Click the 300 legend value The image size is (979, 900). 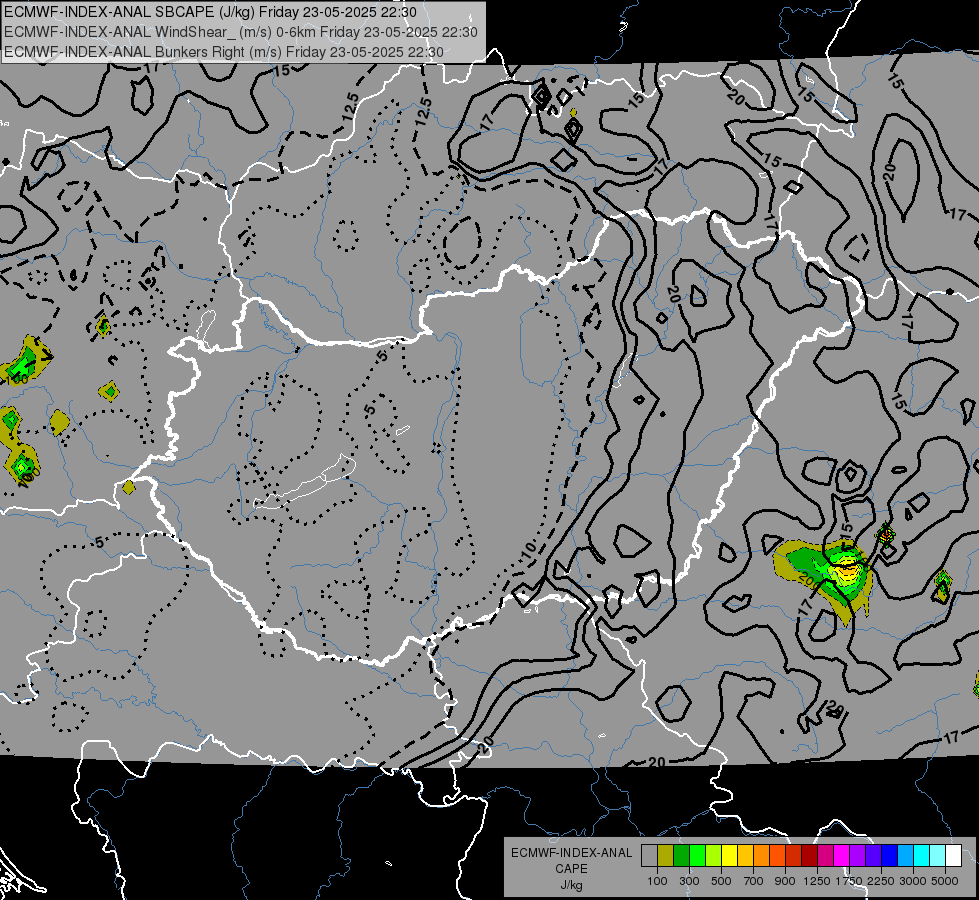tap(689, 881)
